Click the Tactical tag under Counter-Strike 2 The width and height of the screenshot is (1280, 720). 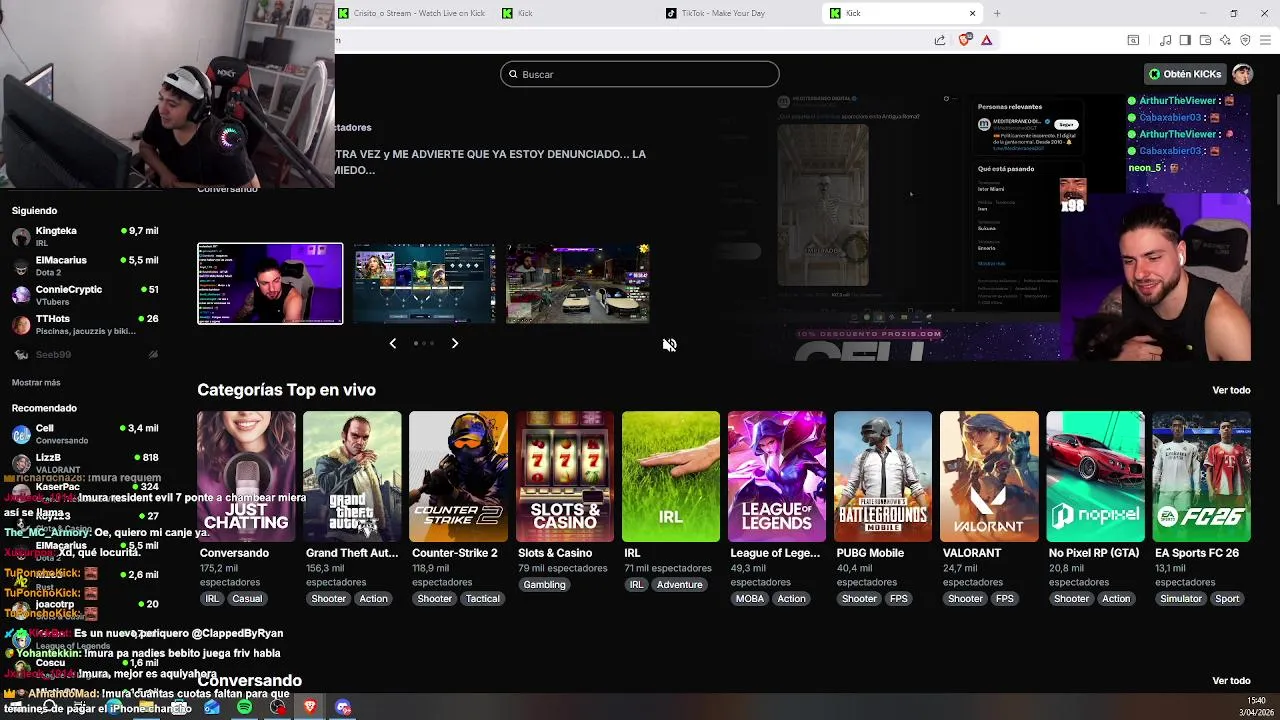tap(482, 599)
